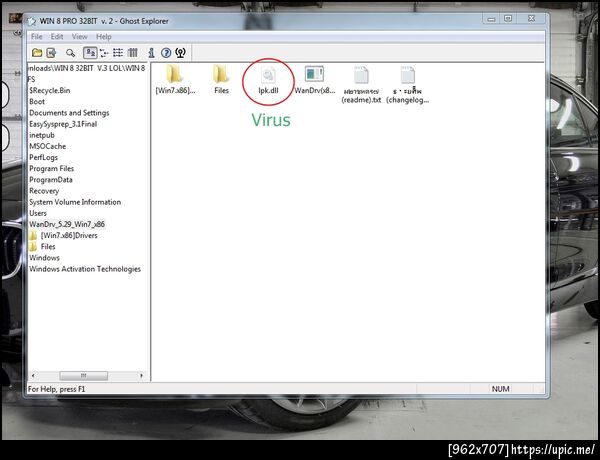Select PerfLogs in the tree
This screenshot has width=600, height=460.
tap(43, 157)
